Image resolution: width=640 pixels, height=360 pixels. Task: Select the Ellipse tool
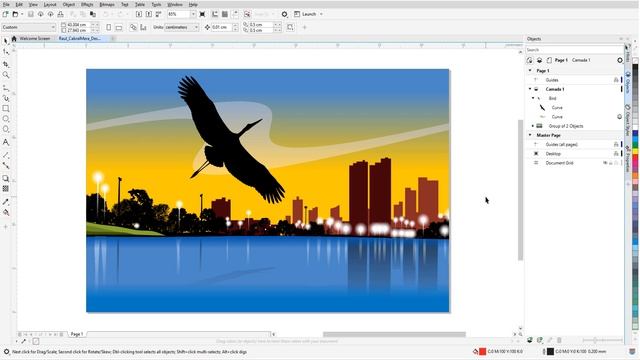[x=6, y=119]
